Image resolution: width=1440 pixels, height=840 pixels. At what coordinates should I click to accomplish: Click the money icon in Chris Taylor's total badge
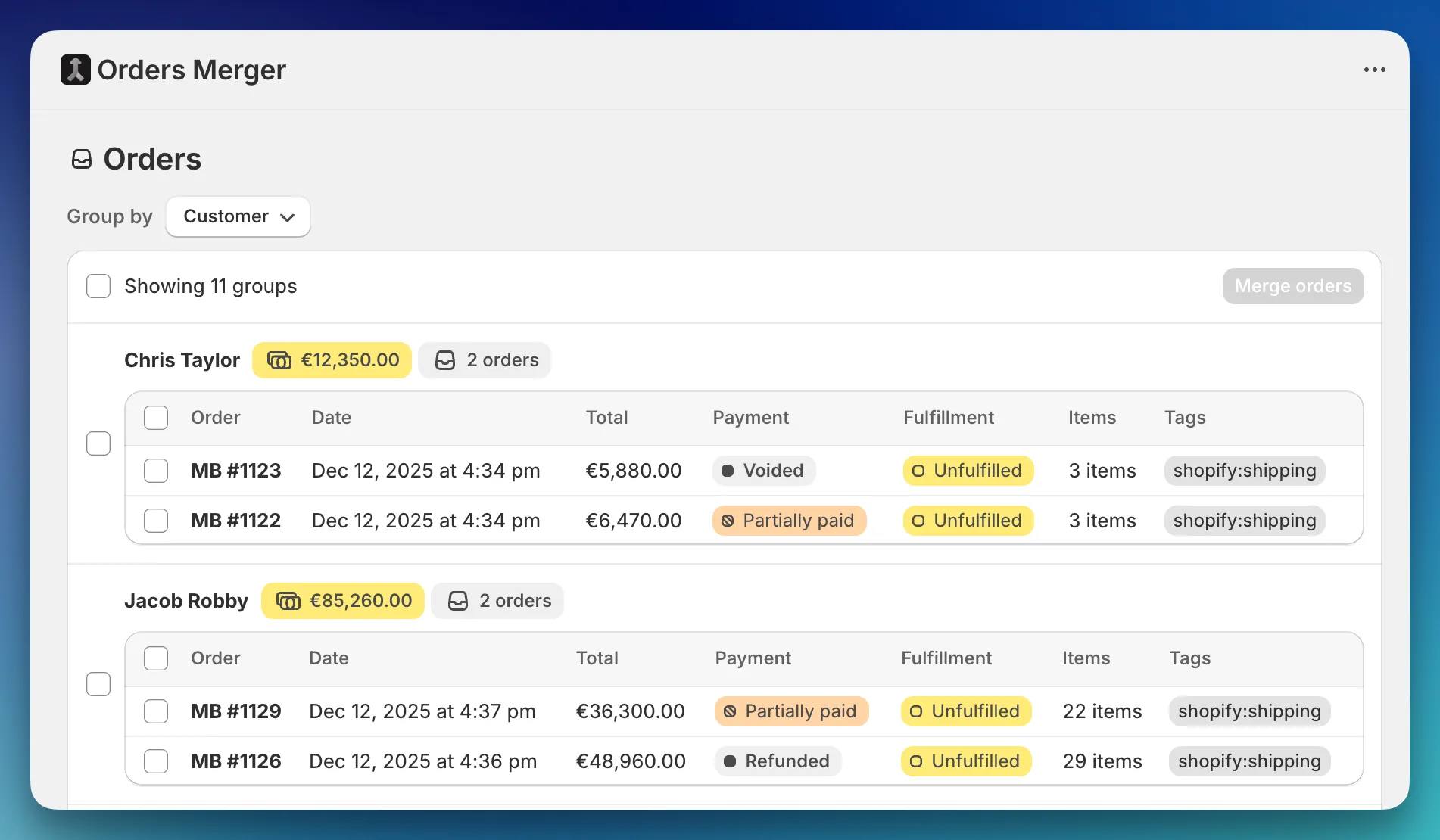(x=279, y=360)
